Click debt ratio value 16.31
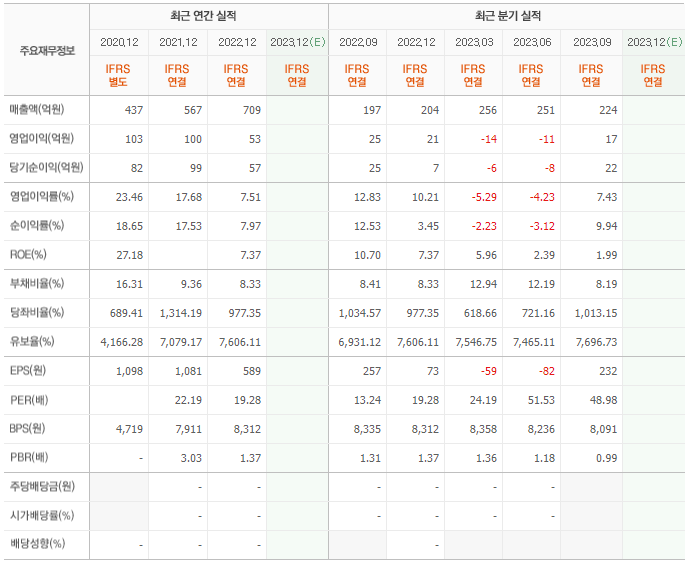 pos(129,284)
